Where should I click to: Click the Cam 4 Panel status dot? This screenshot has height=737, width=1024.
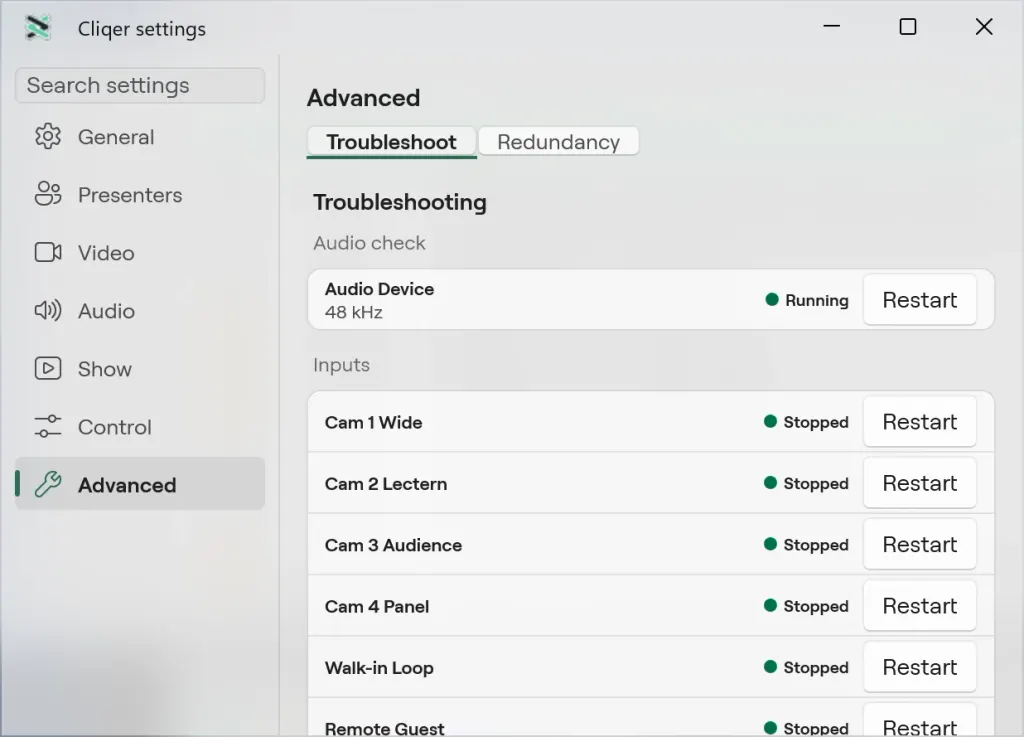tap(771, 606)
